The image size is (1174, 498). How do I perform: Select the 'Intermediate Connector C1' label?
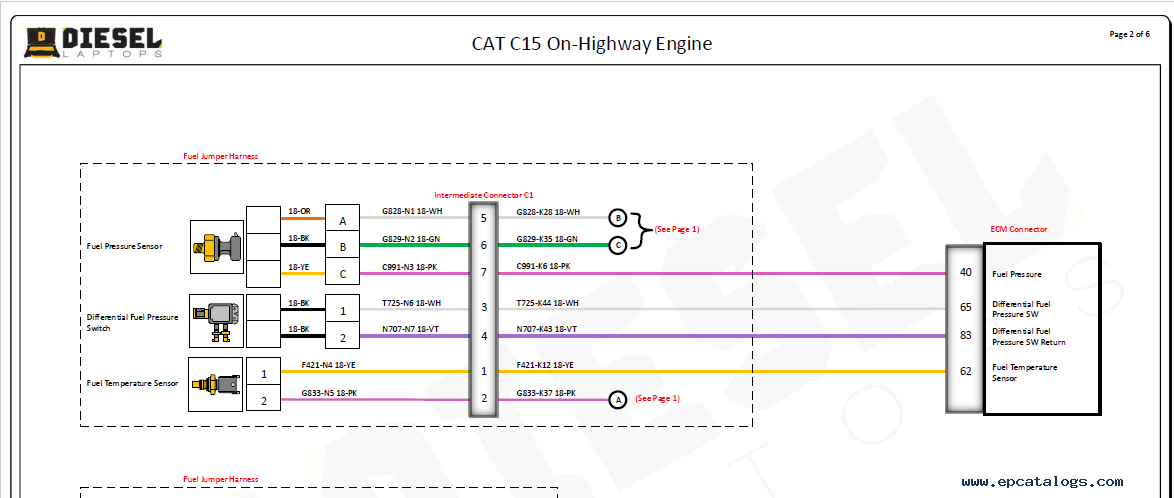click(484, 194)
